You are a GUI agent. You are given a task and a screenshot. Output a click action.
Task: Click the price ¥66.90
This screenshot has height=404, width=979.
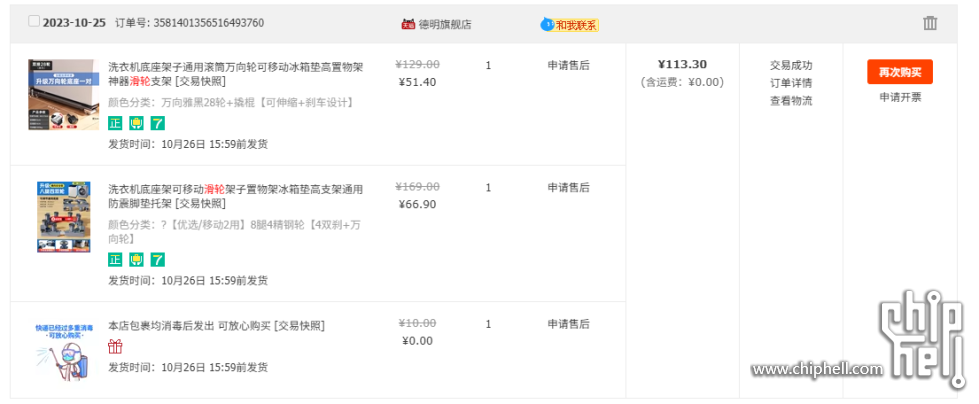(x=417, y=204)
